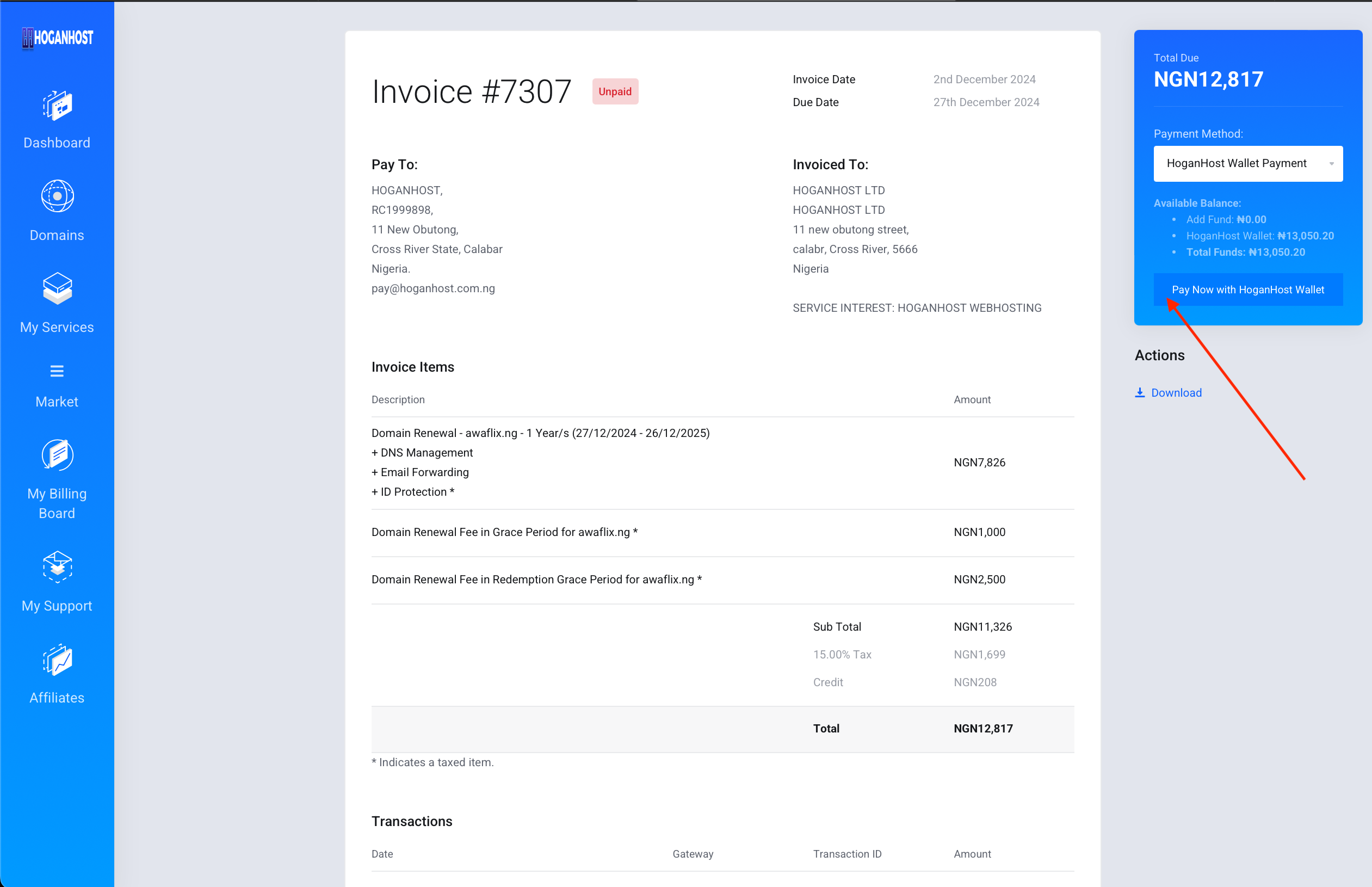This screenshot has width=1372, height=887.
Task: Click the Unpaid status badge
Action: (614, 91)
